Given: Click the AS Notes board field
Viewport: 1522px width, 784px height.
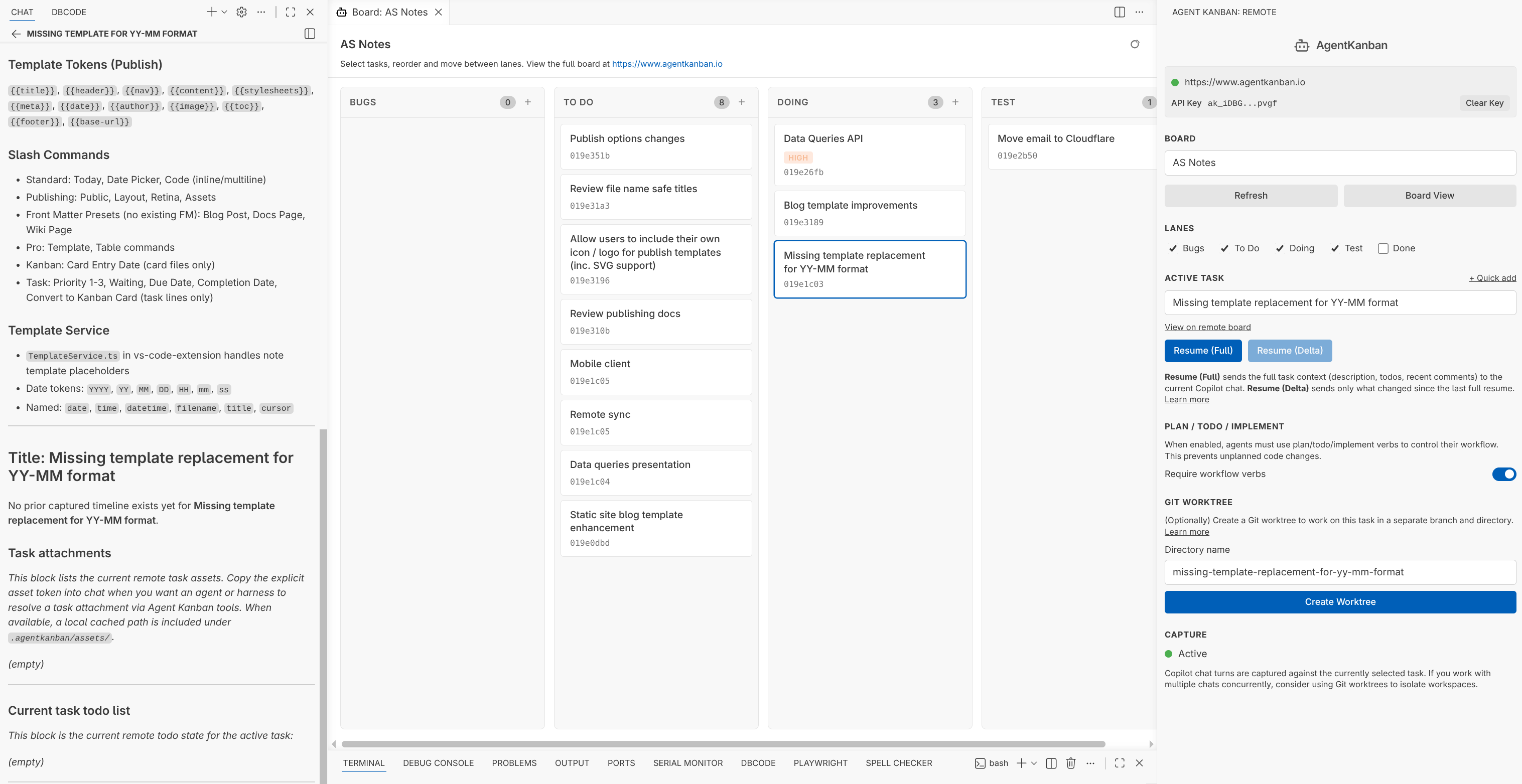Looking at the screenshot, I should tap(1339, 163).
